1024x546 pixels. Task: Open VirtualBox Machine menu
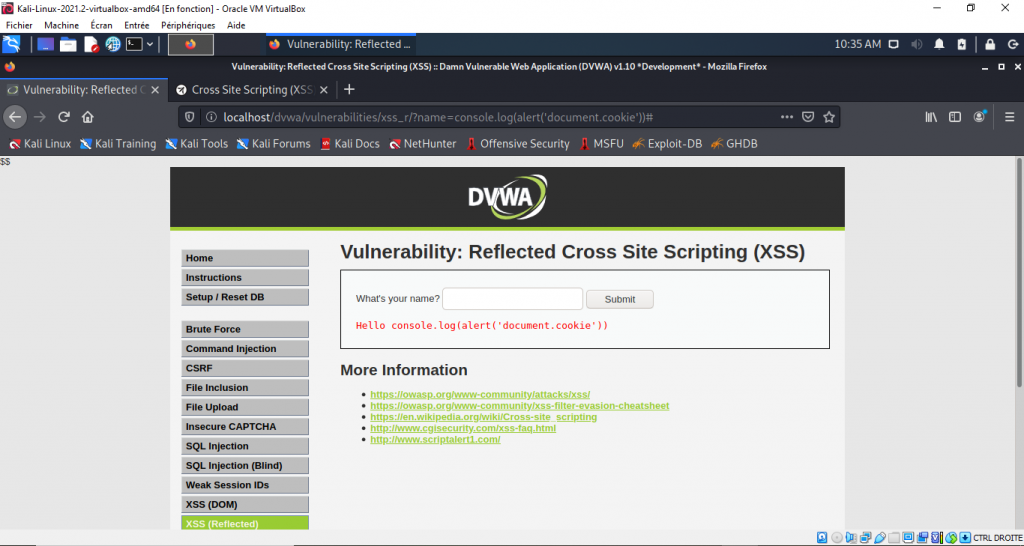coord(61,25)
